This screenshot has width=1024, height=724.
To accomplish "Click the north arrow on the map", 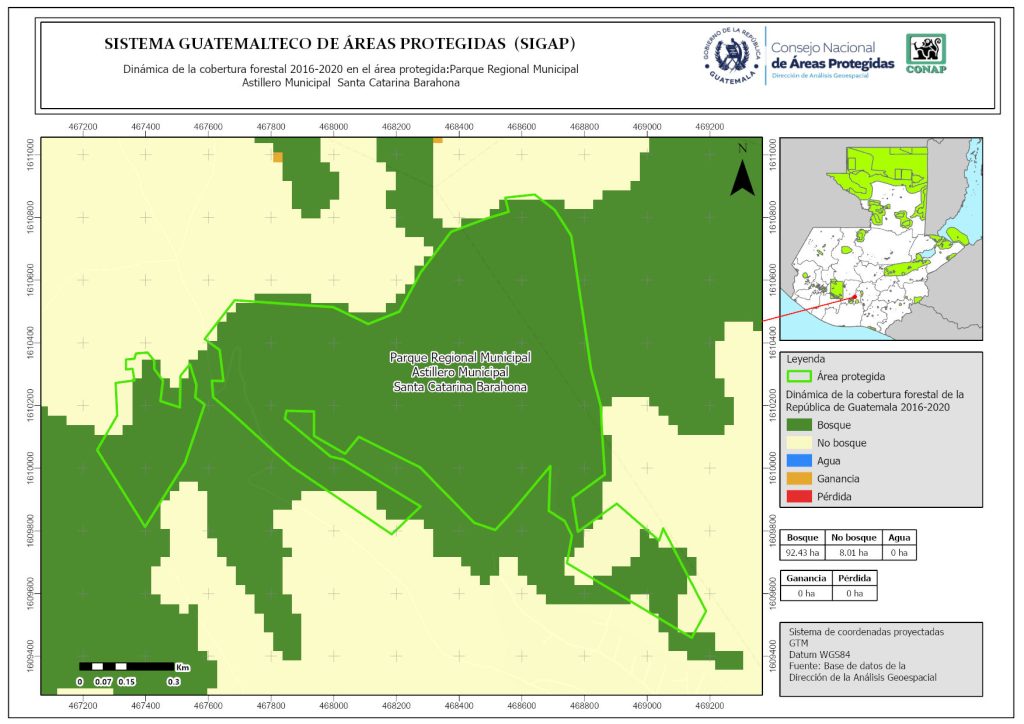I will click(x=741, y=173).
